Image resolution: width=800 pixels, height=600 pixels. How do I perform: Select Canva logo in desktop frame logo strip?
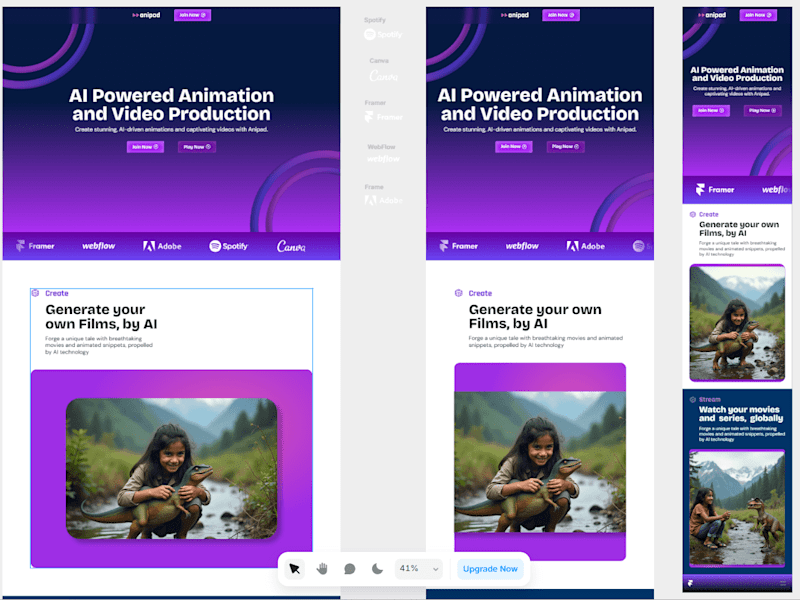[x=291, y=246]
